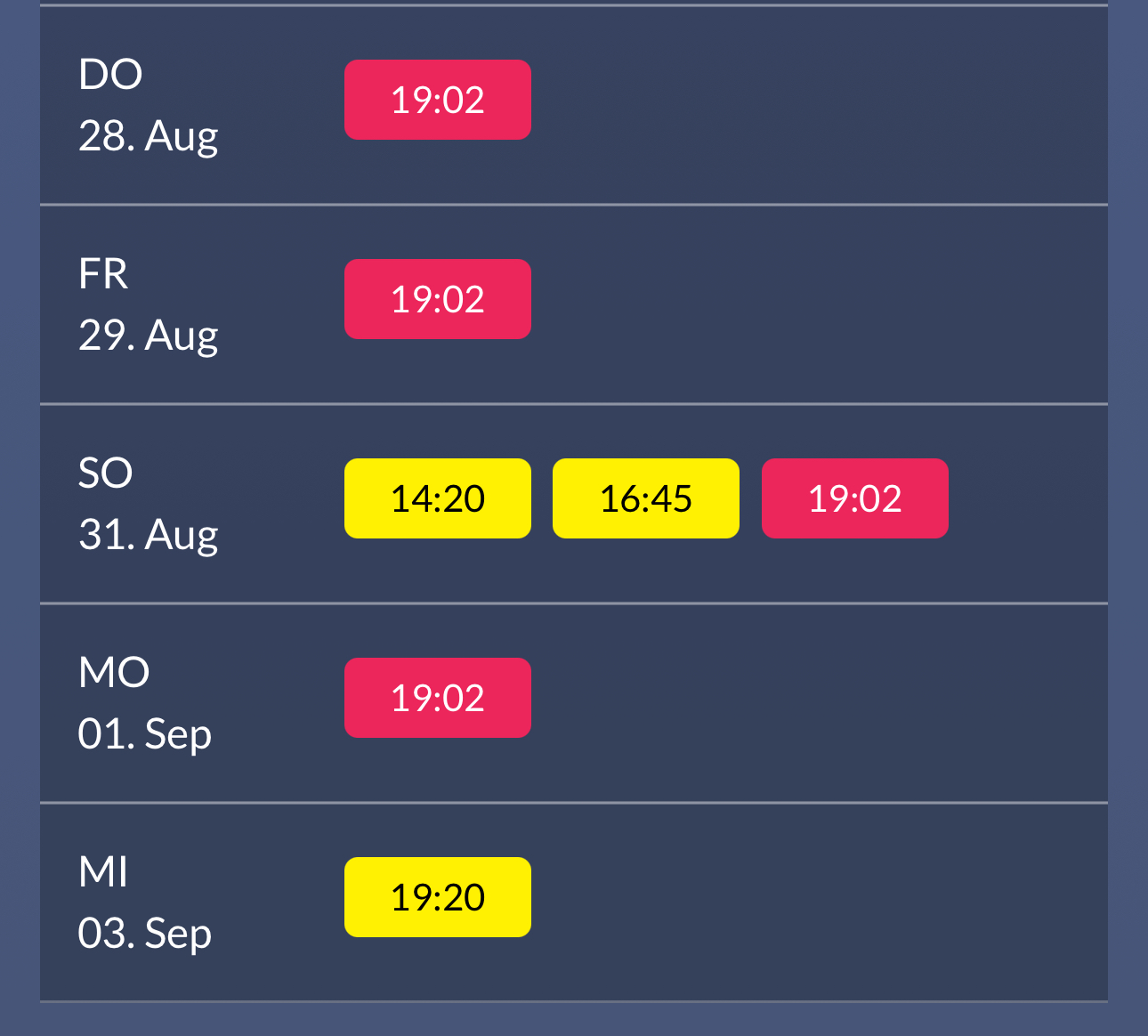The image size is (1148, 1036).
Task: Click the 31. Aug date text
Action: (149, 535)
